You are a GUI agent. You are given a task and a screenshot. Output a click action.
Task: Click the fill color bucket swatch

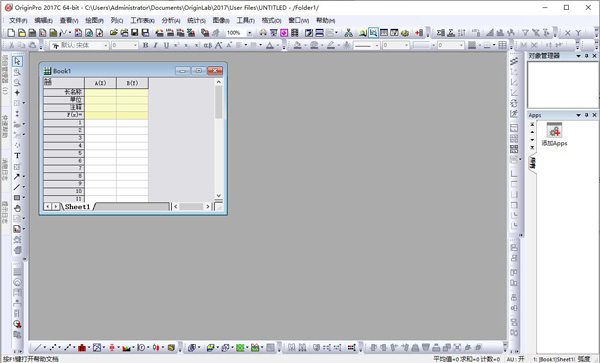coord(297,46)
